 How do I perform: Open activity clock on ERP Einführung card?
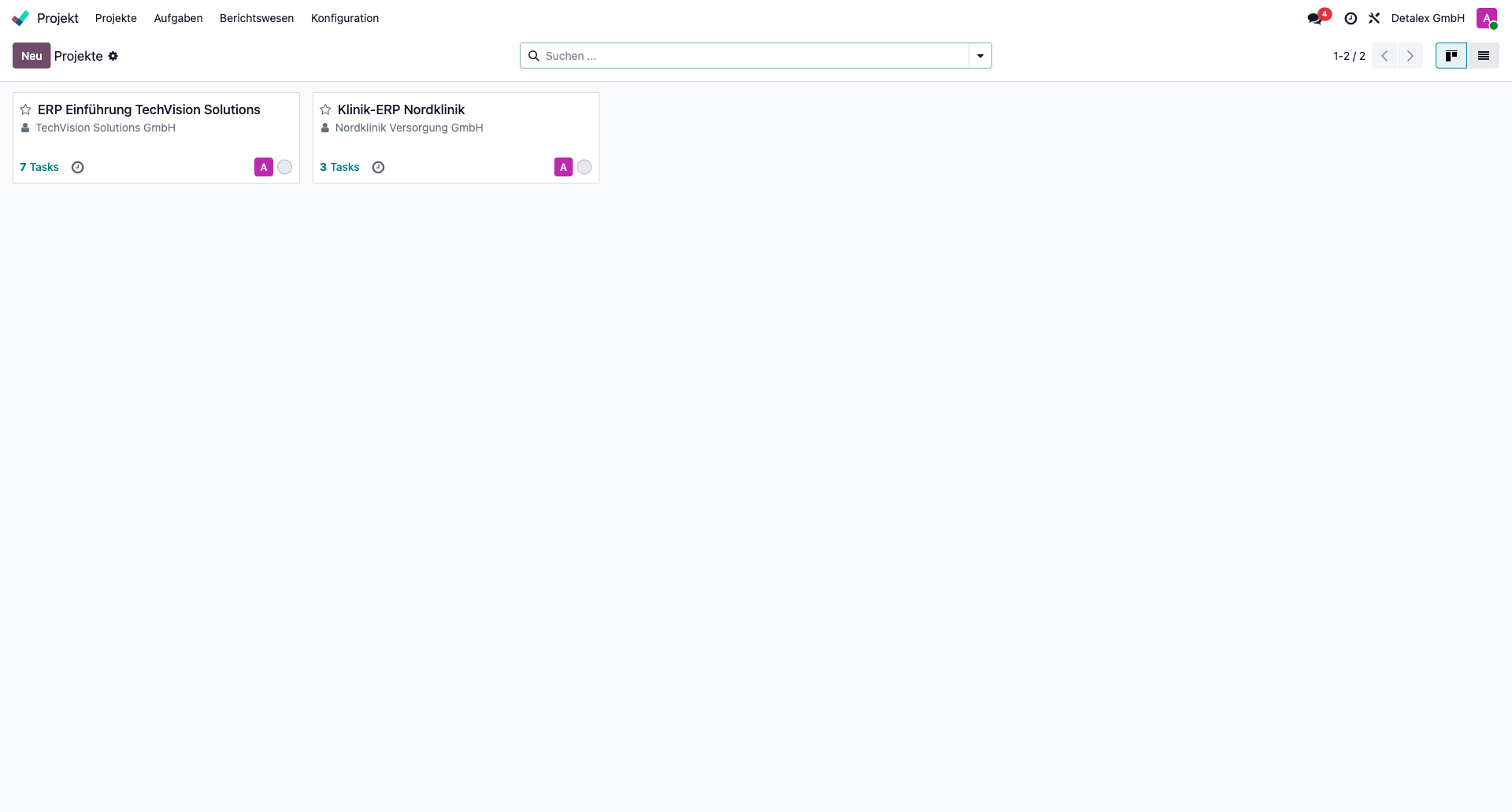click(x=77, y=167)
